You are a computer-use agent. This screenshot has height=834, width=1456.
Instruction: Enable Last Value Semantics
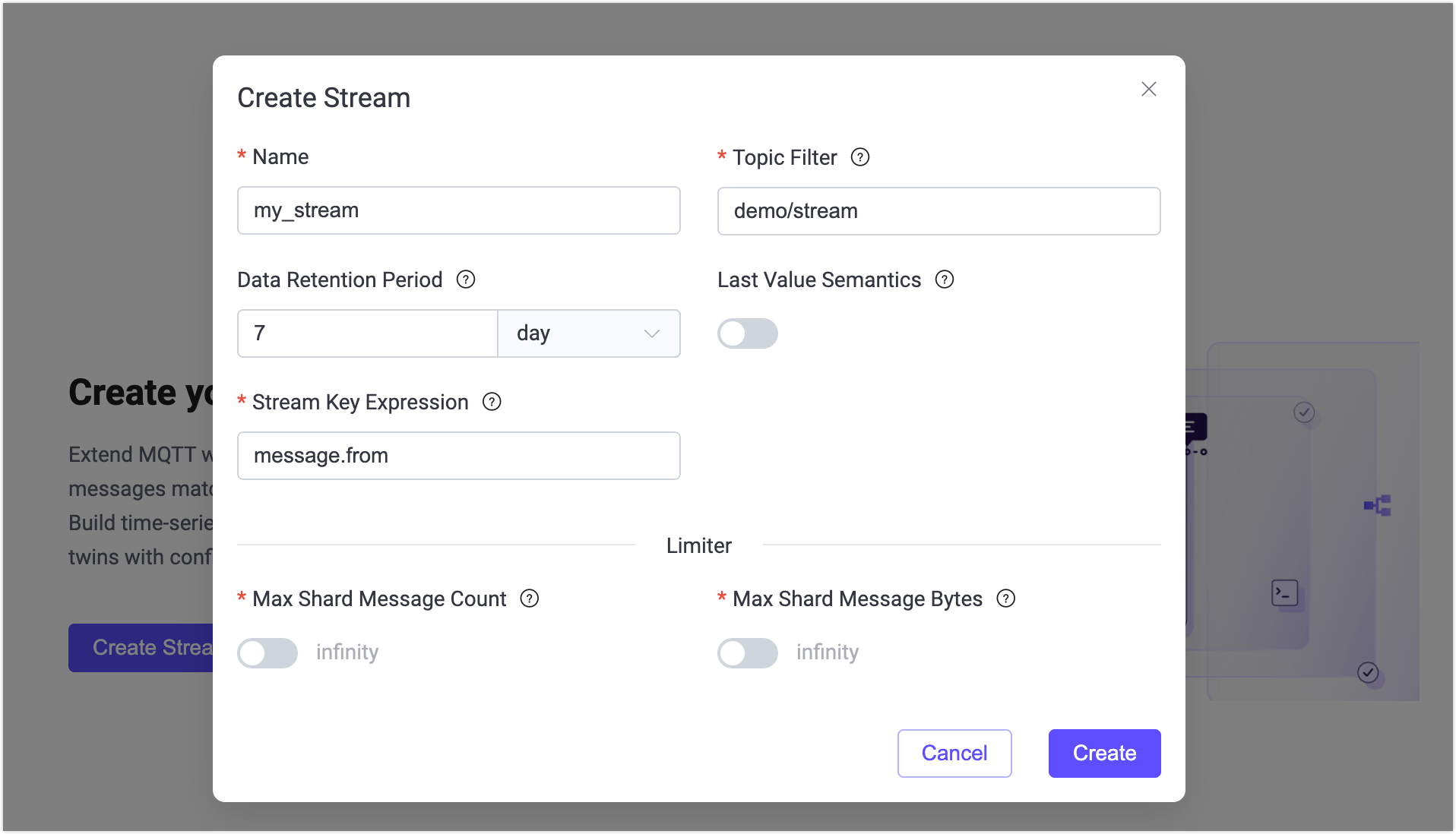click(747, 333)
